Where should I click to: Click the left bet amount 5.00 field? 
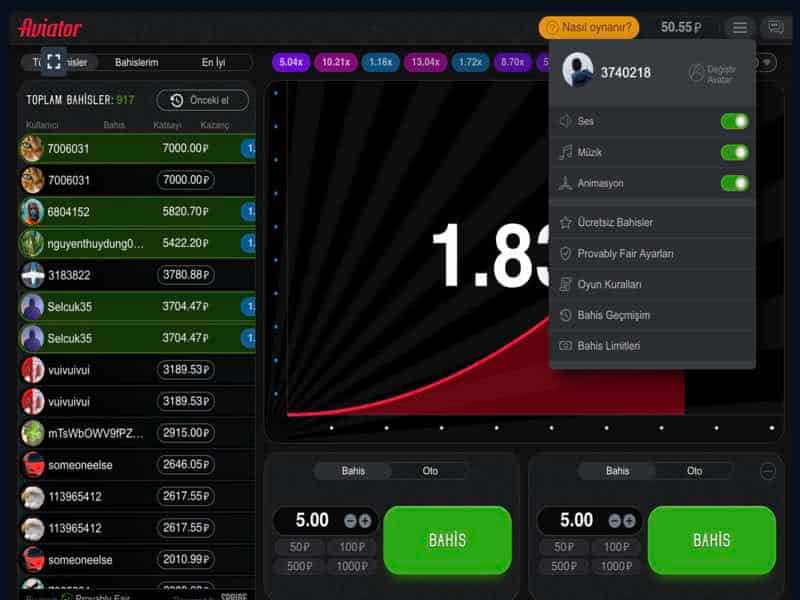[x=311, y=520]
